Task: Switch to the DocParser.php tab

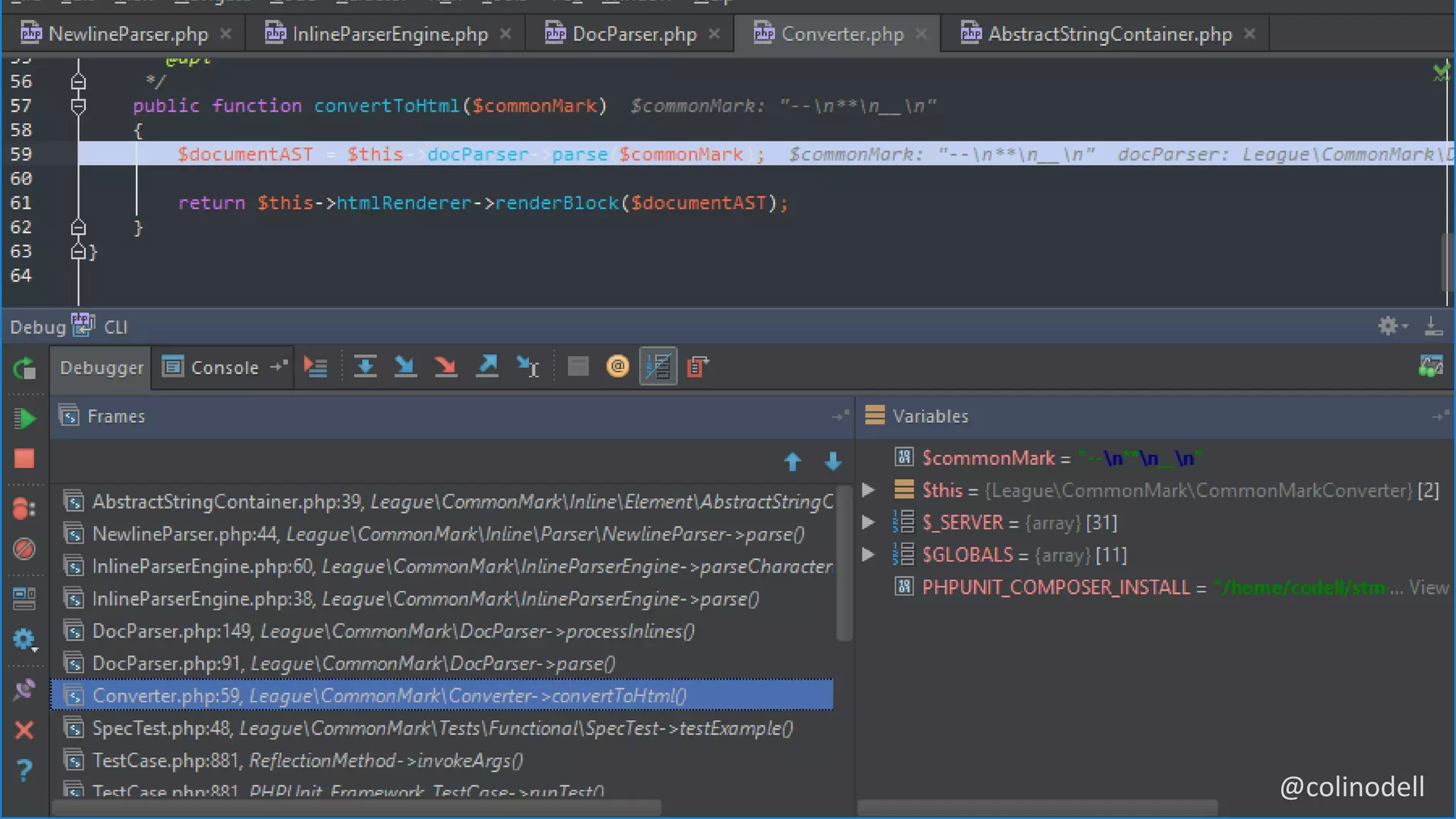Action: coord(633,34)
